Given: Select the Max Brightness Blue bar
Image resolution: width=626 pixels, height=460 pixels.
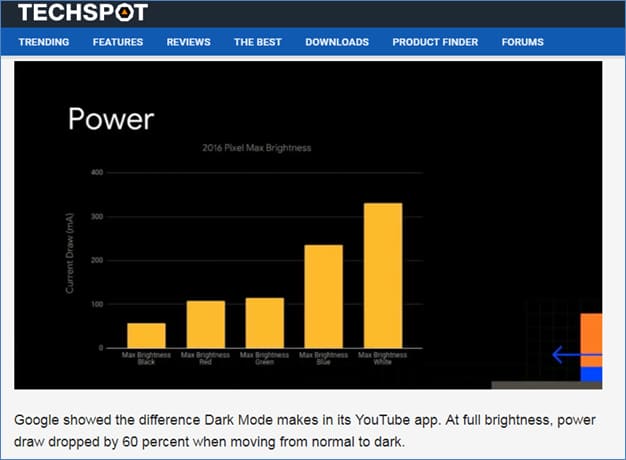Looking at the screenshot, I should point(323,296).
